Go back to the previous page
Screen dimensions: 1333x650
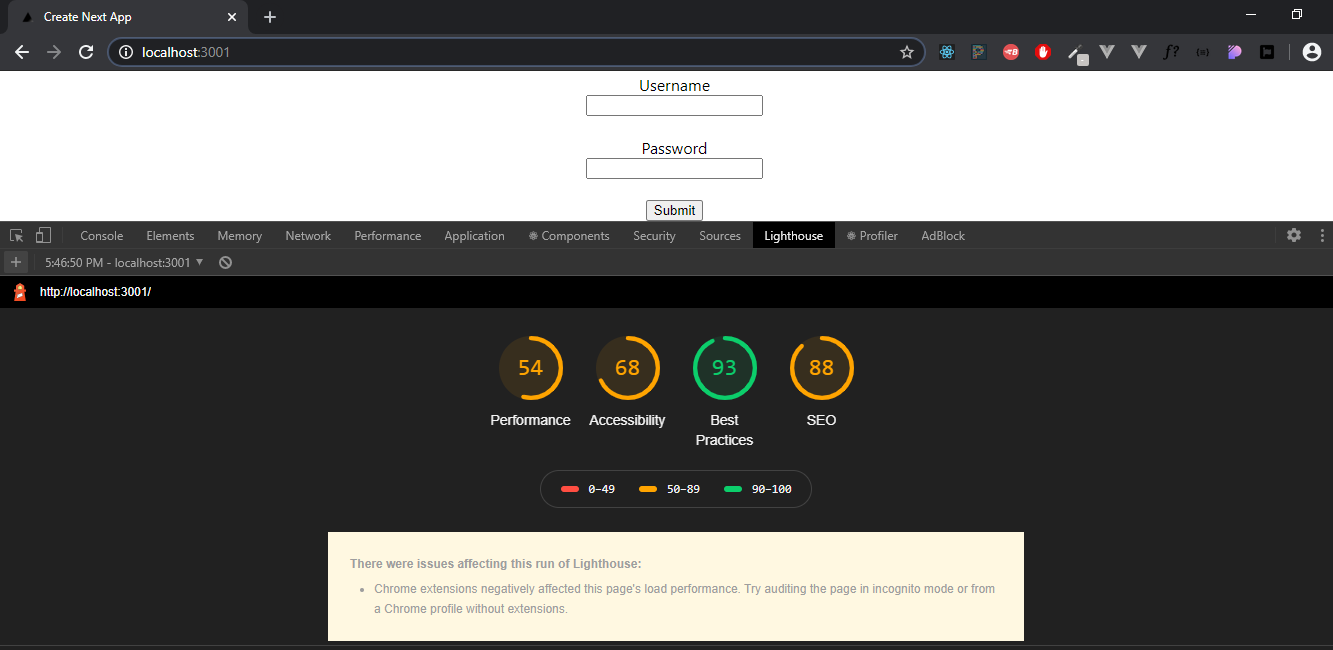tap(22, 52)
